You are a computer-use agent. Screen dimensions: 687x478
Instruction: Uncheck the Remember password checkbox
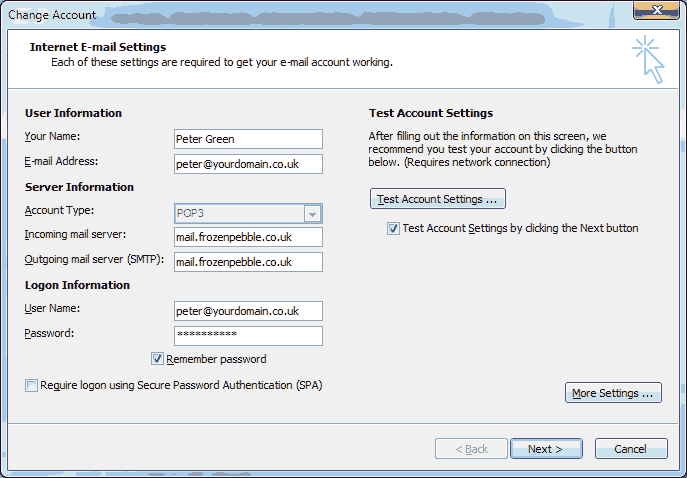(157, 359)
